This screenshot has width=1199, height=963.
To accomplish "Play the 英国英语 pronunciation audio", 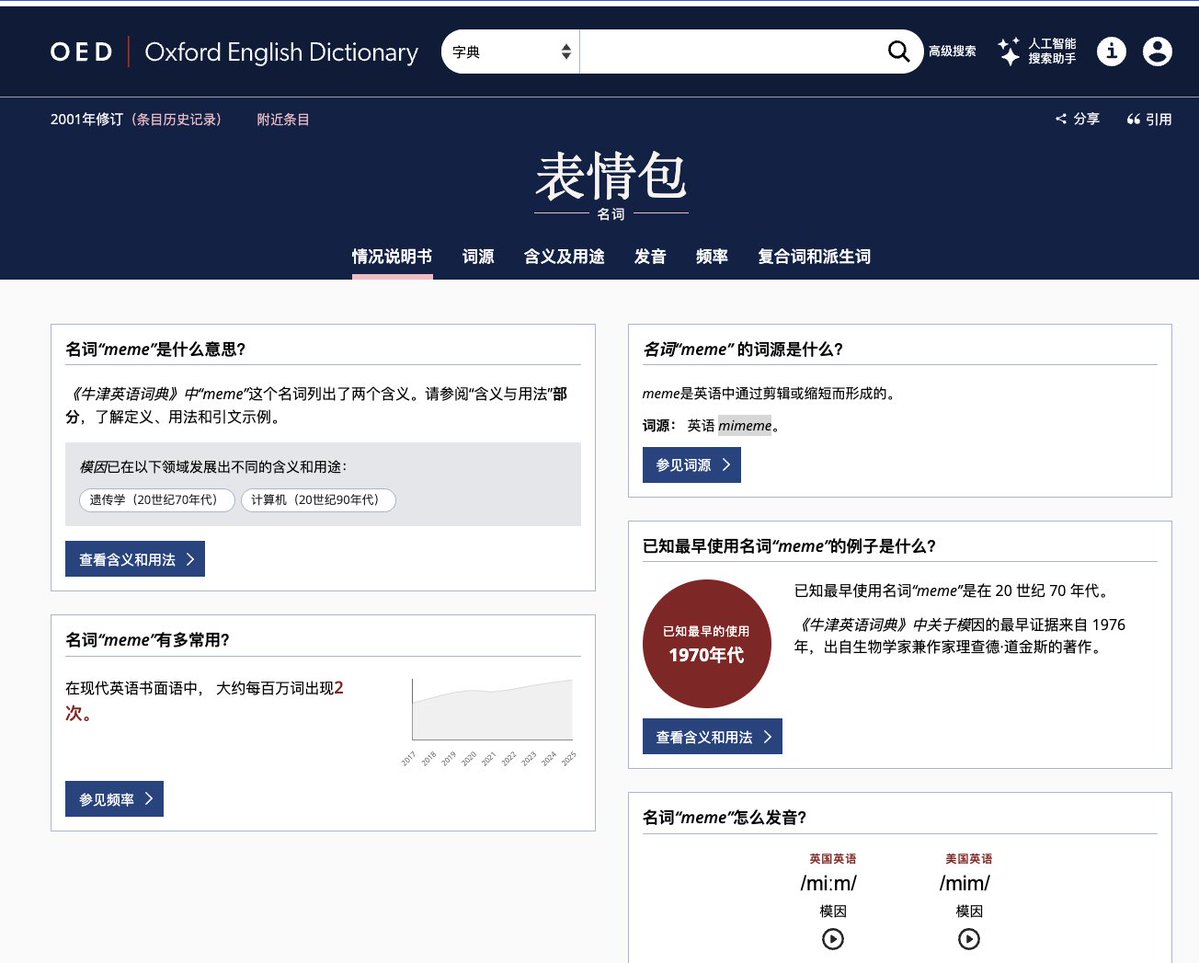I will coord(833,939).
